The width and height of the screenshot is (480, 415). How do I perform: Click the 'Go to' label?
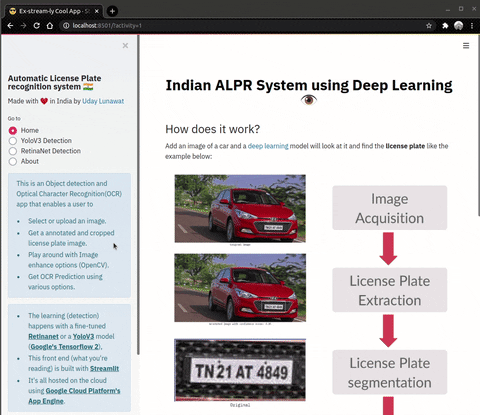tap(14, 119)
